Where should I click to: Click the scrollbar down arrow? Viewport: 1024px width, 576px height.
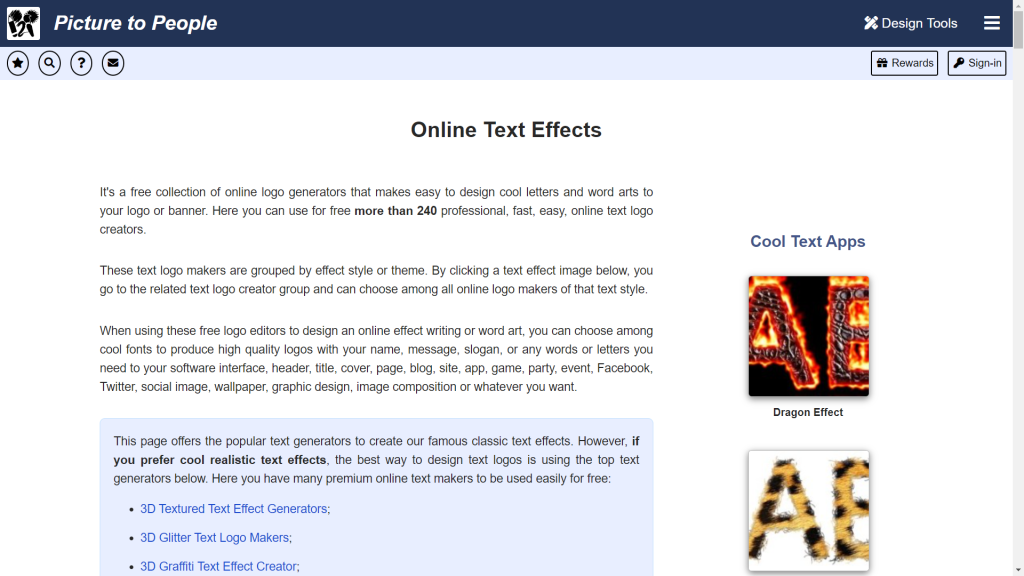click(1018, 571)
